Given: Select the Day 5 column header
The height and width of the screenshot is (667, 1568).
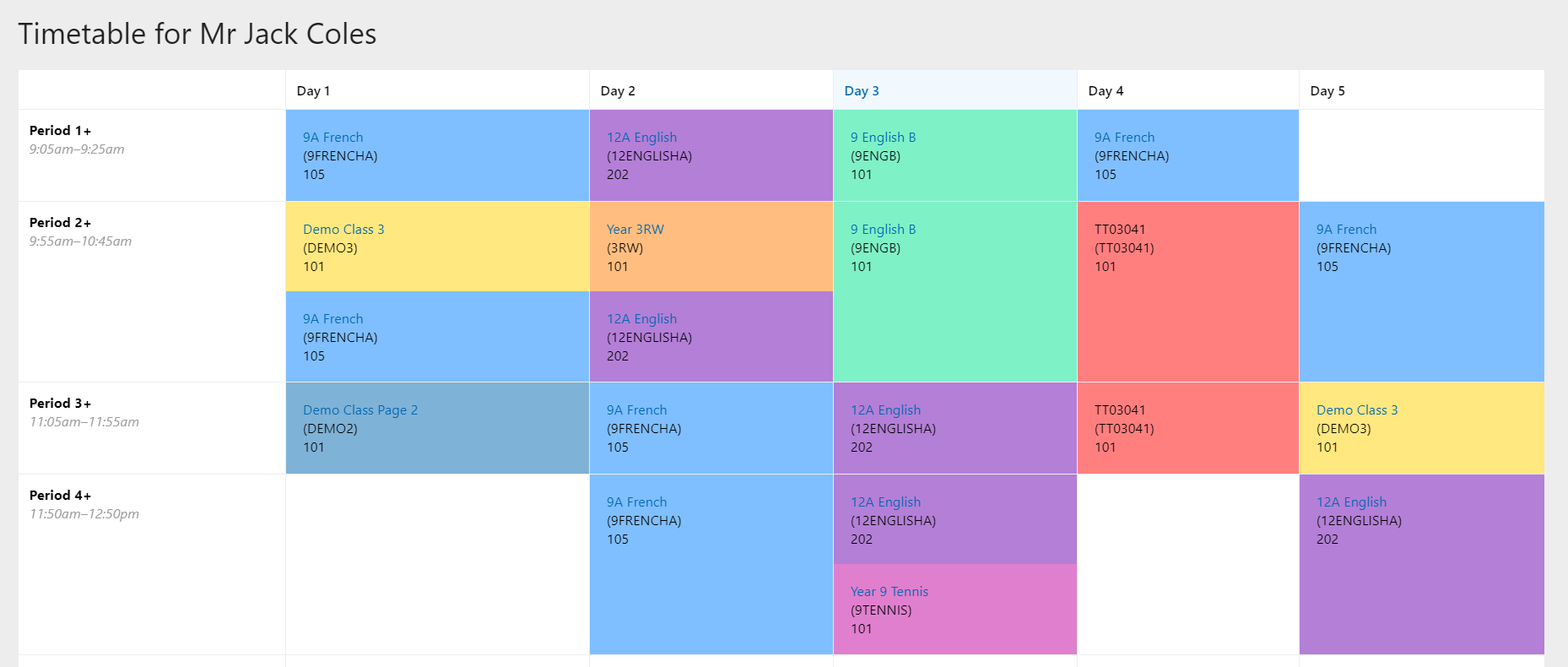Looking at the screenshot, I should coord(1326,90).
